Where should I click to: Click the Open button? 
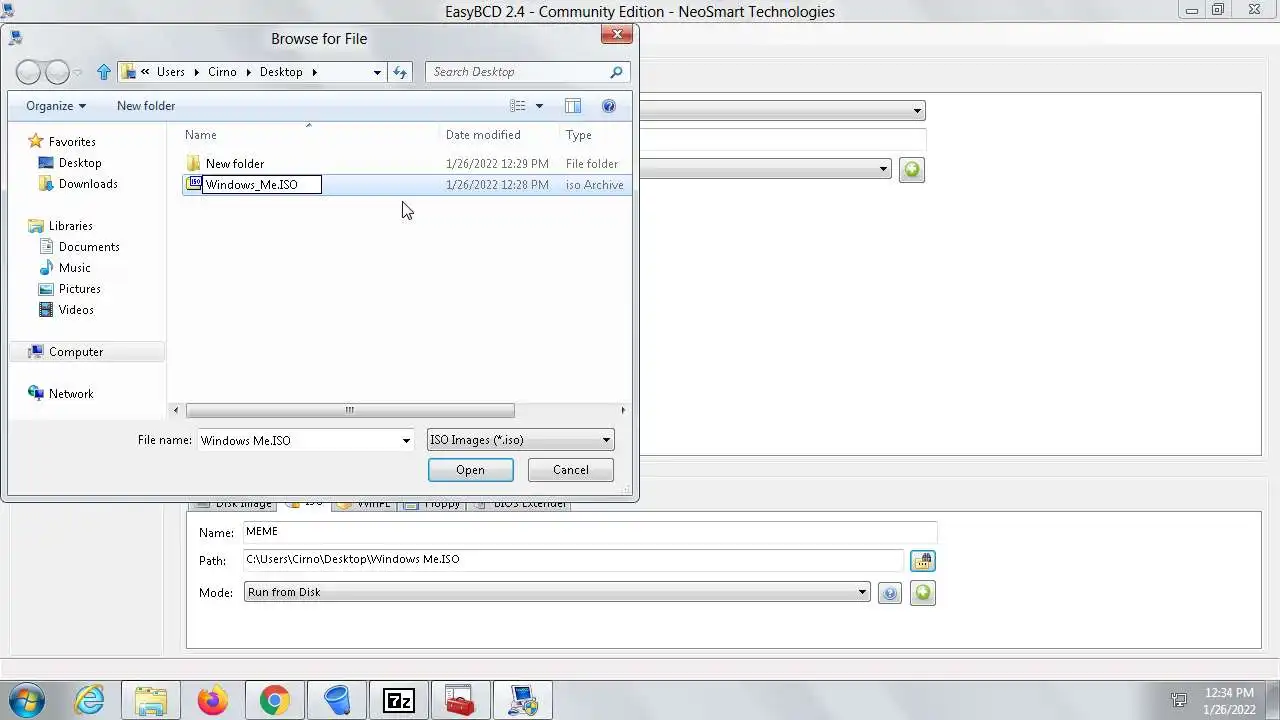(470, 470)
